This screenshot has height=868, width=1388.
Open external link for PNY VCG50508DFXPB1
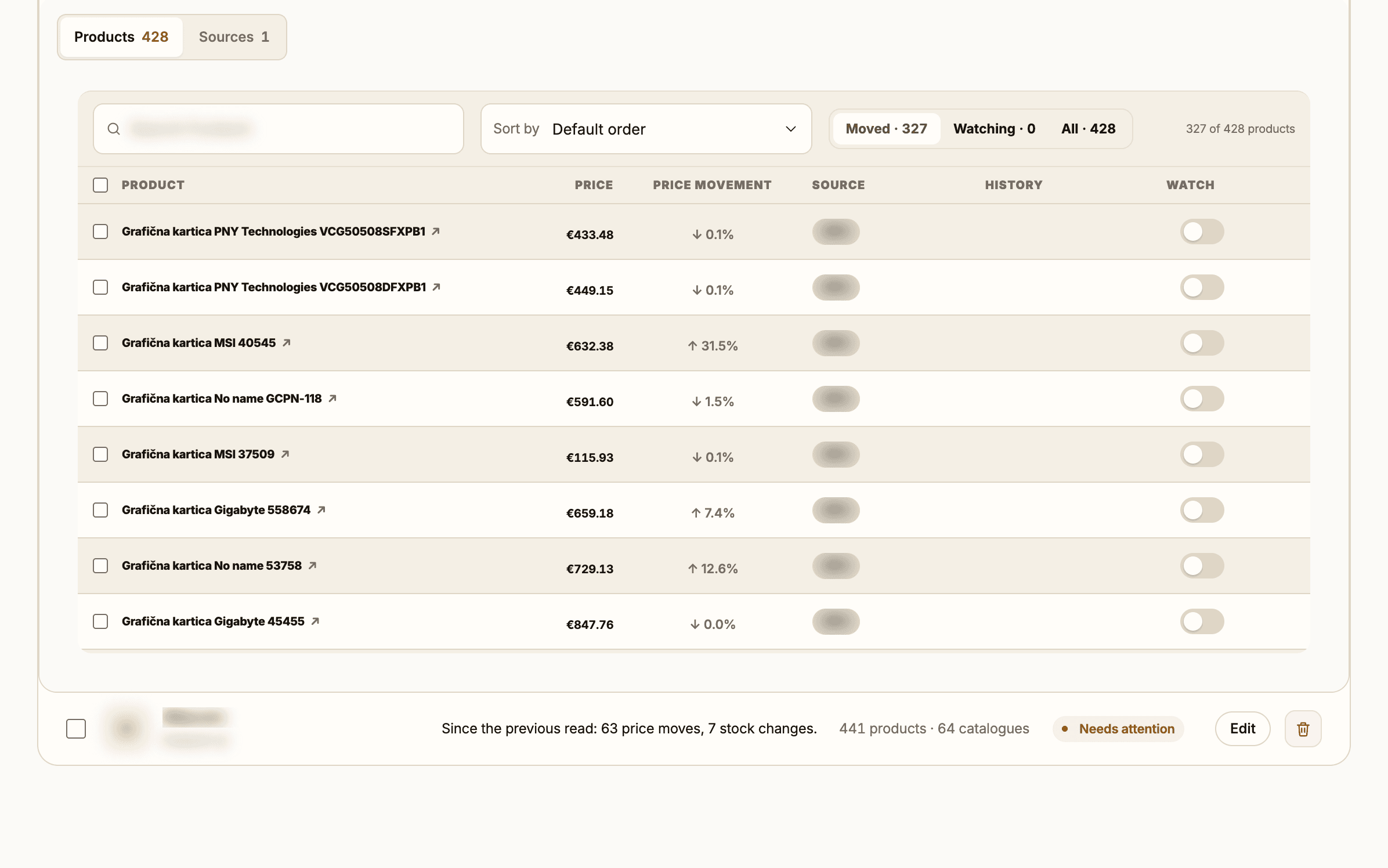pos(436,287)
